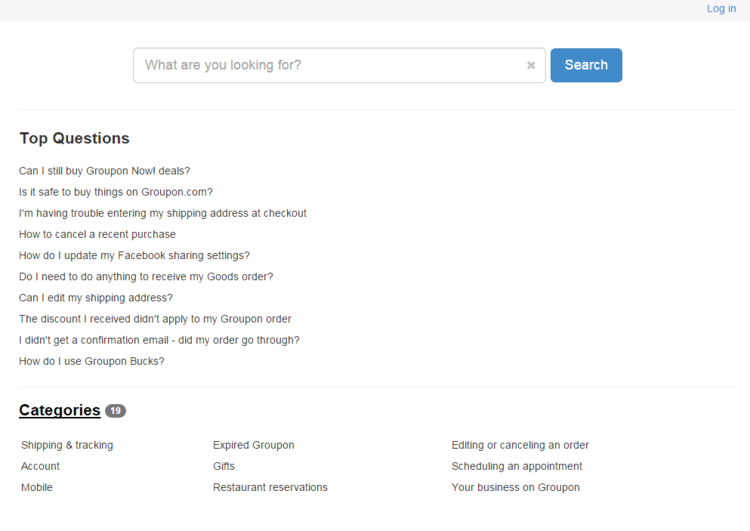750x531 pixels.
Task: Open 'How do I use Groupon Bucks?'
Action: (x=91, y=361)
